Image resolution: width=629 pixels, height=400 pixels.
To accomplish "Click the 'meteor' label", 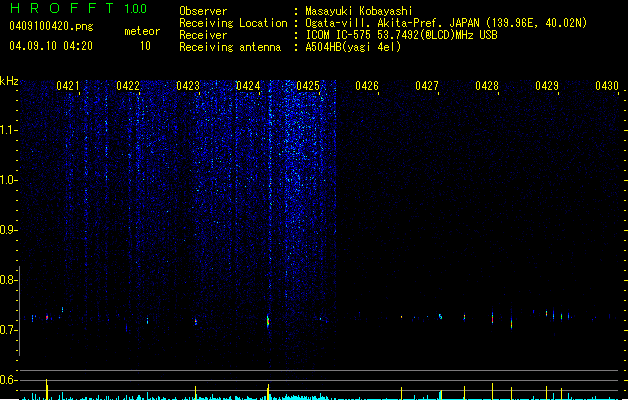I will point(142,31).
